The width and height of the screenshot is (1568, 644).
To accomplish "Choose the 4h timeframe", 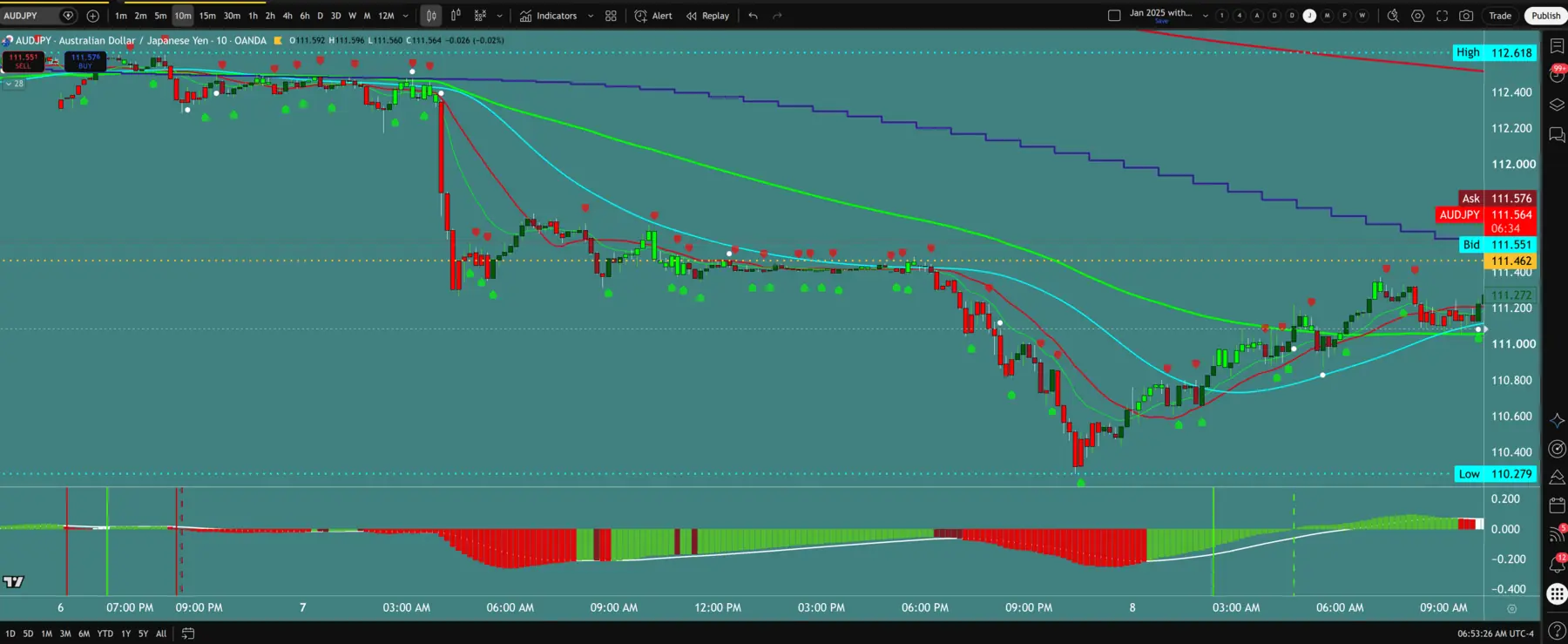I will (x=287, y=16).
